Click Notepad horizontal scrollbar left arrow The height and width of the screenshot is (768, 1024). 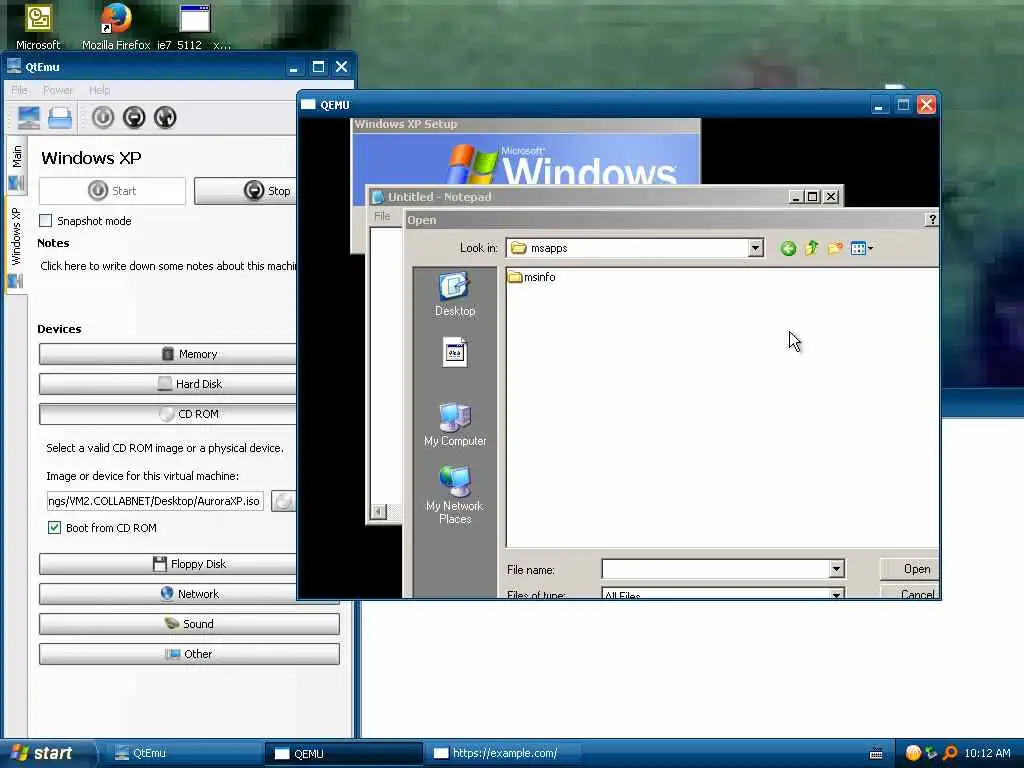point(379,511)
